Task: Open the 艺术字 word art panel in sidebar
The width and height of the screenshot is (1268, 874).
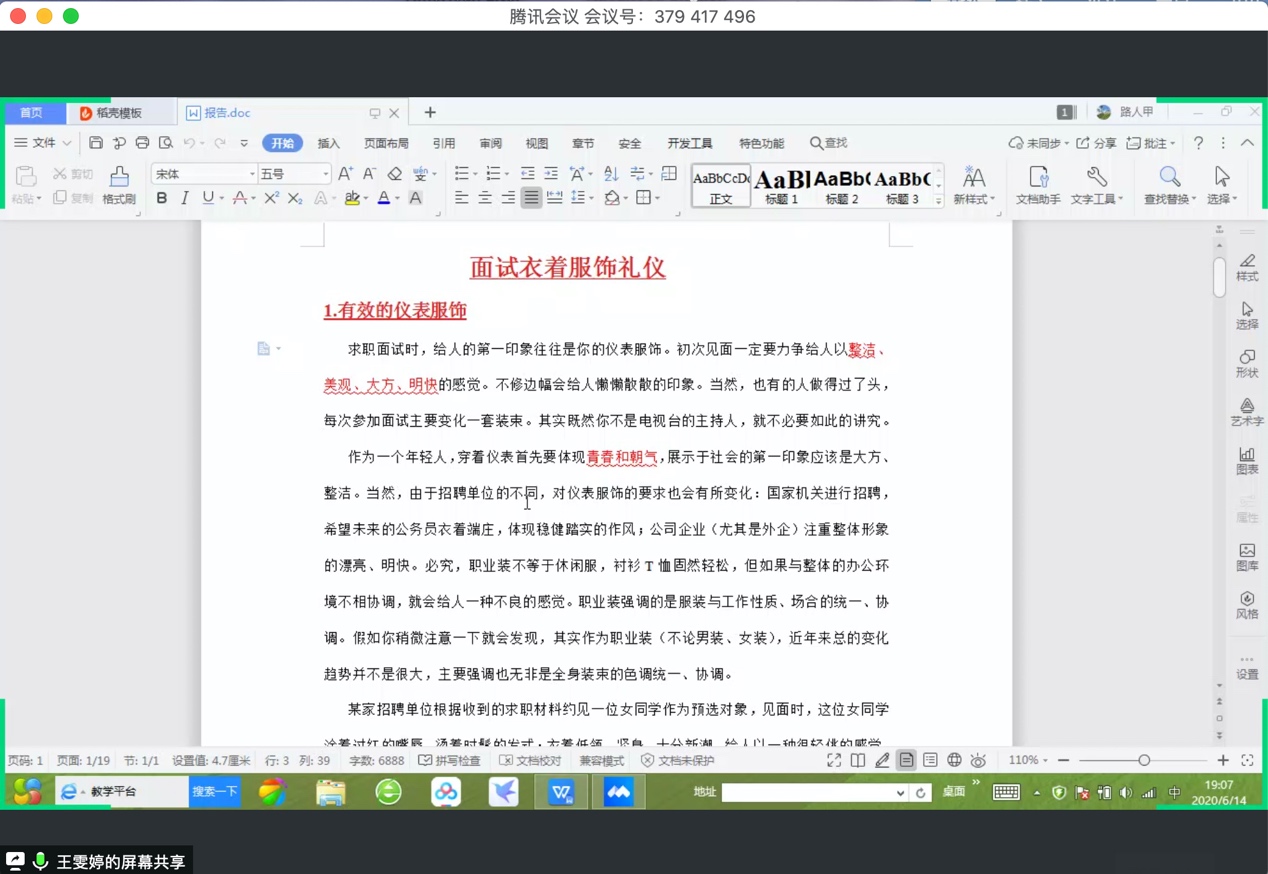Action: click(x=1247, y=411)
